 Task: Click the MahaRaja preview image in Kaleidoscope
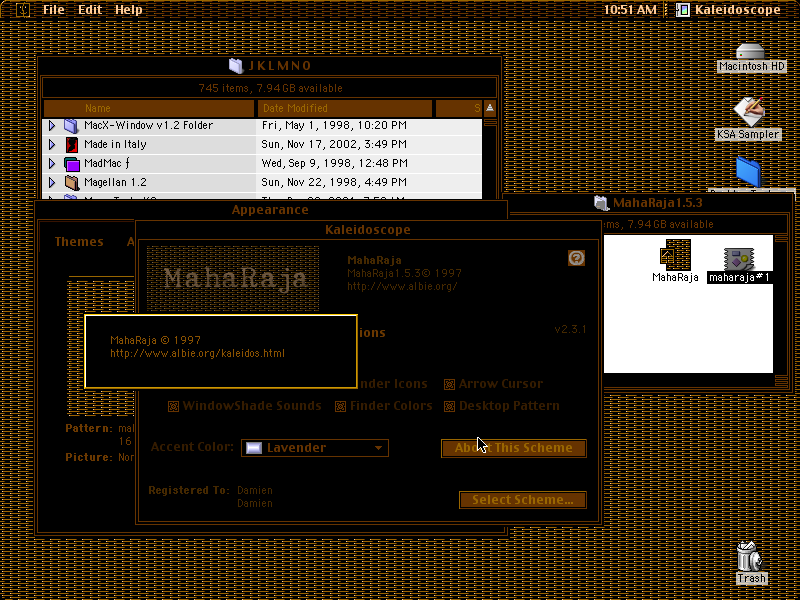(233, 279)
